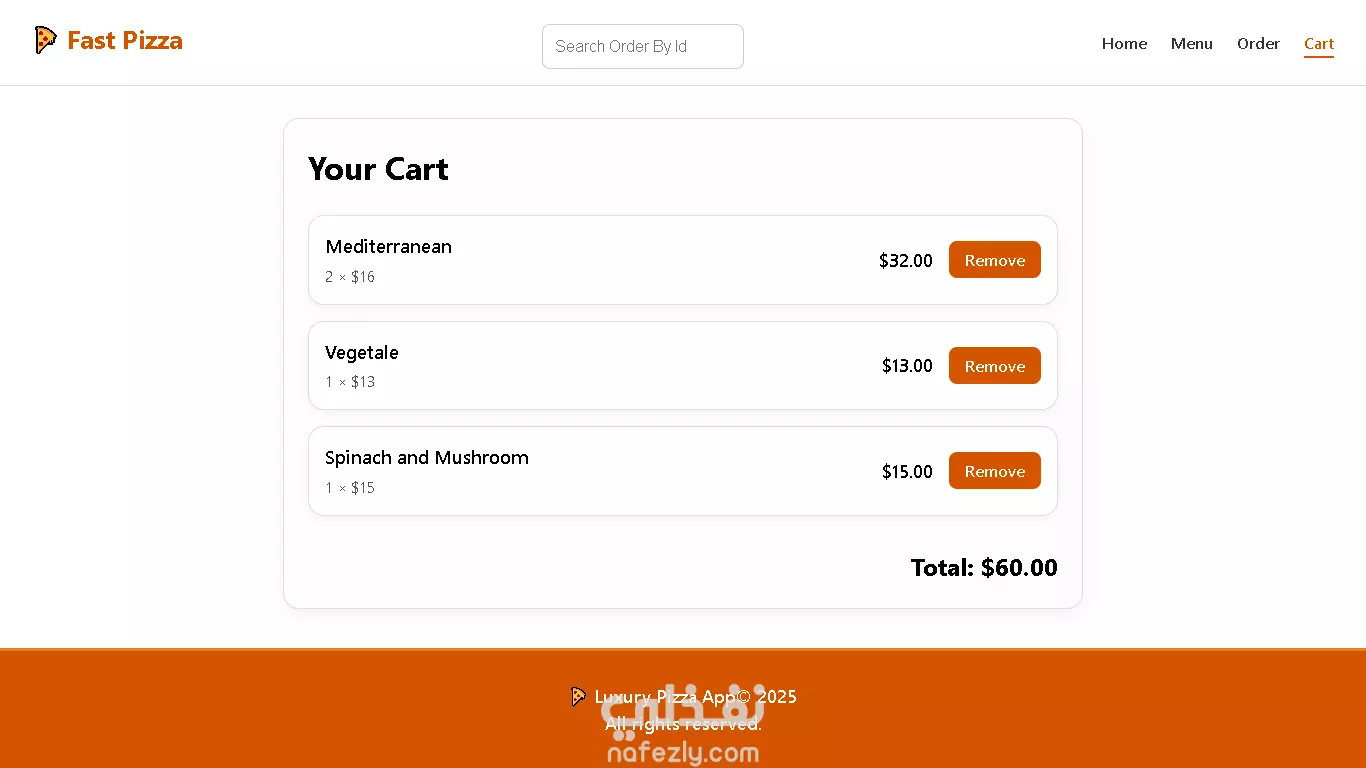Click the footer pizza slice icon
Viewport: 1366px width, 768px height.
(578, 697)
